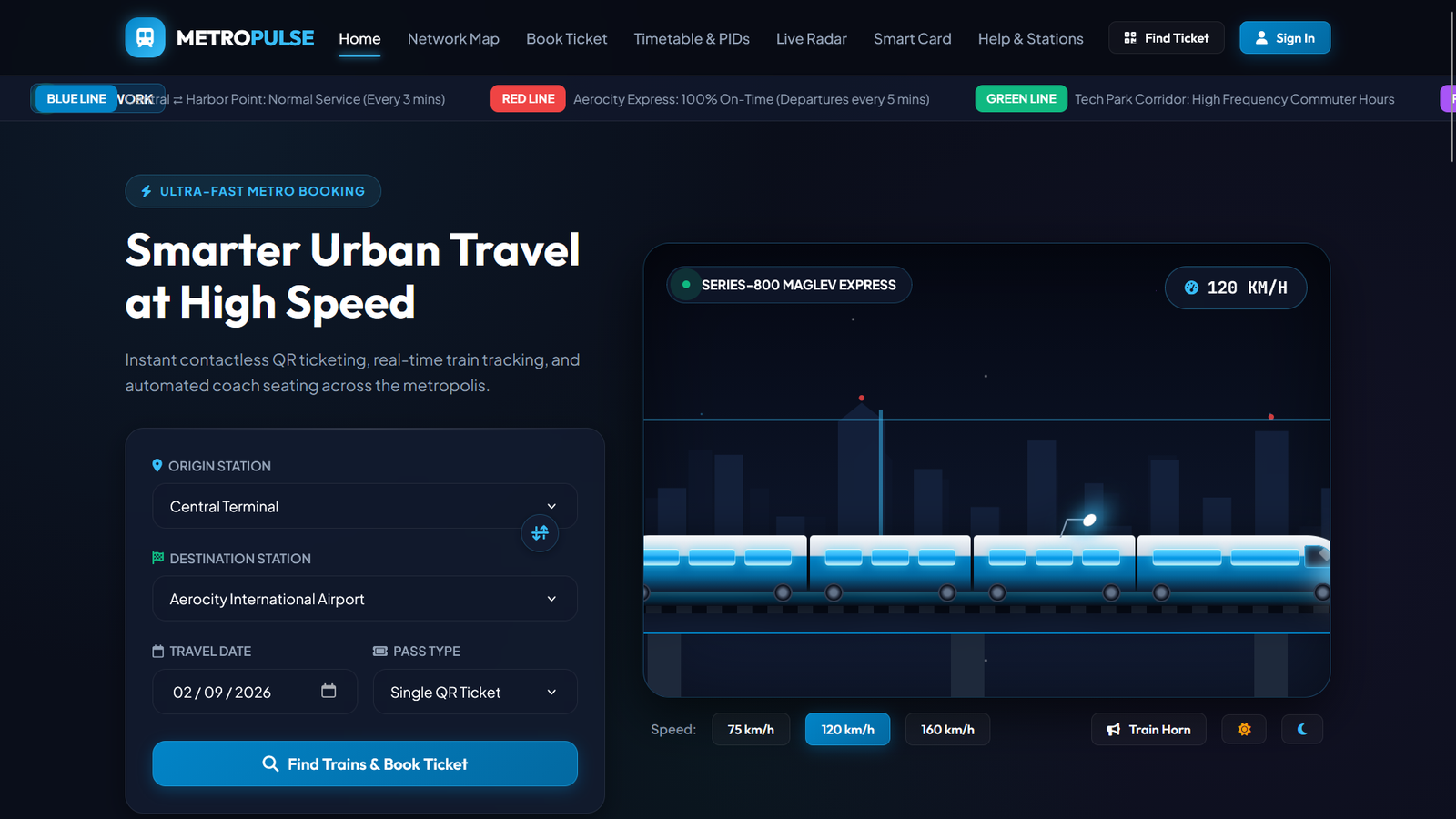This screenshot has height=819, width=1456.
Task: Swap origin and destination stations icon
Action: tap(540, 532)
